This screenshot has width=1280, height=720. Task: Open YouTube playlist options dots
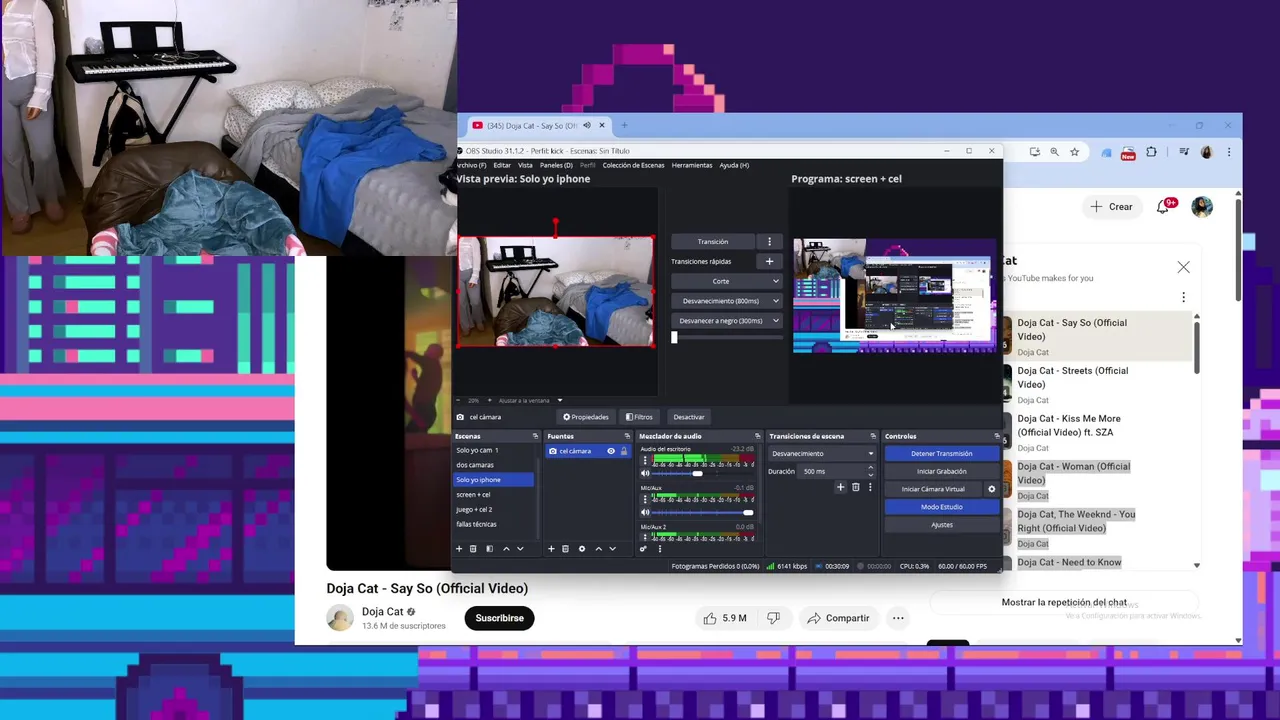coord(1183,297)
